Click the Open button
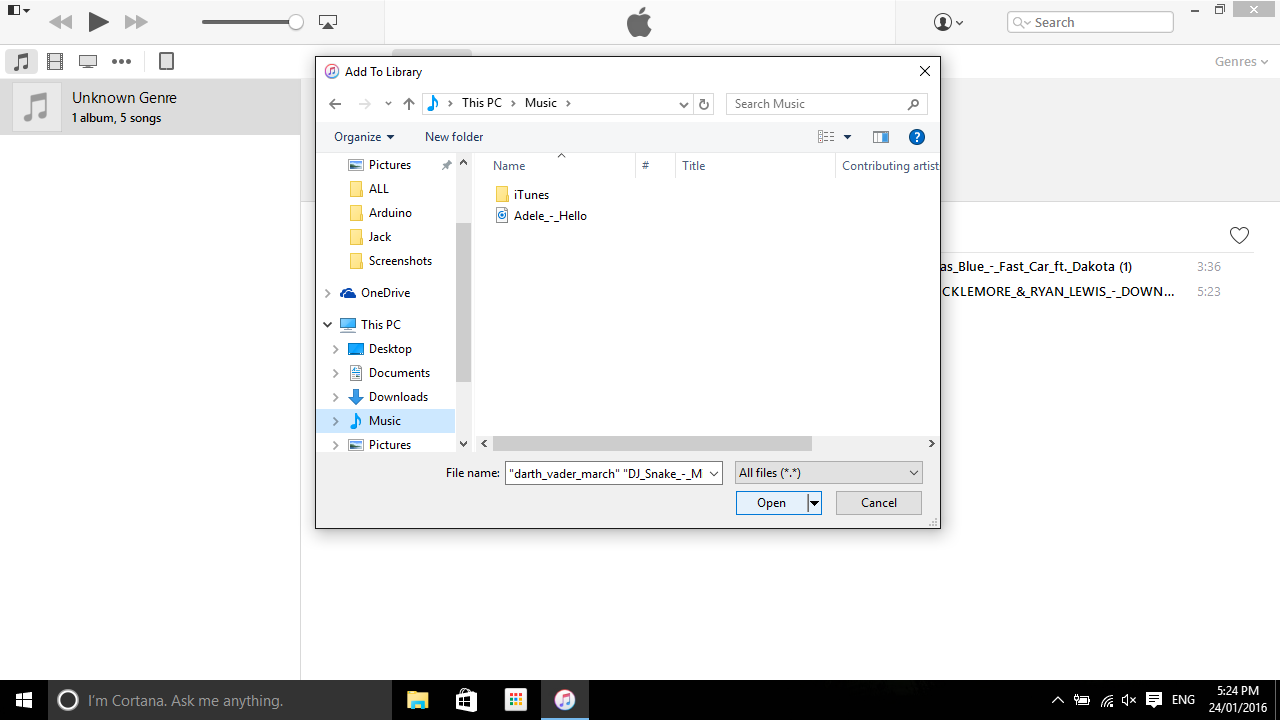 [x=771, y=503]
